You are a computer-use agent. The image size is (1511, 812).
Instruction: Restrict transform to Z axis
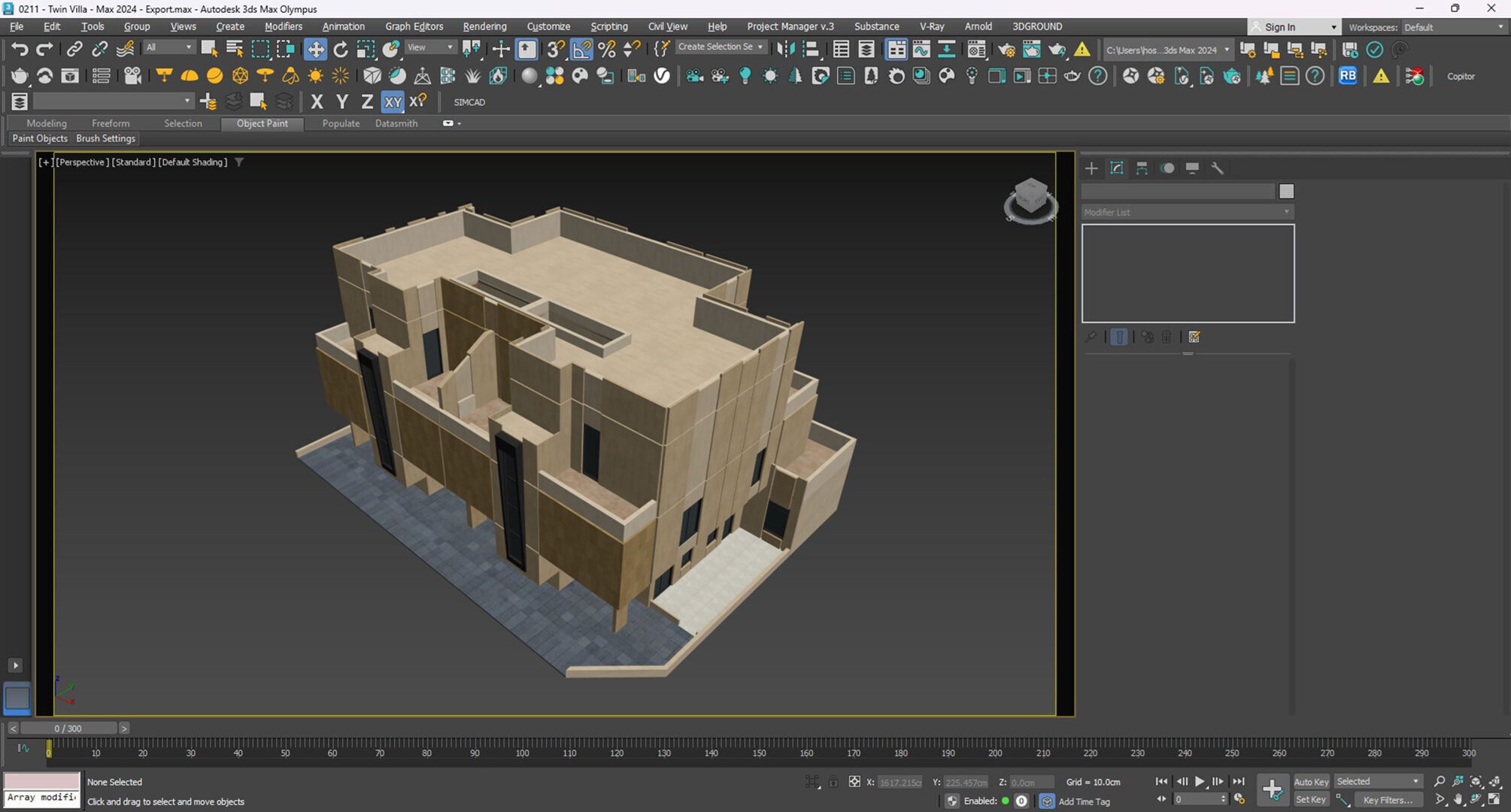[367, 101]
